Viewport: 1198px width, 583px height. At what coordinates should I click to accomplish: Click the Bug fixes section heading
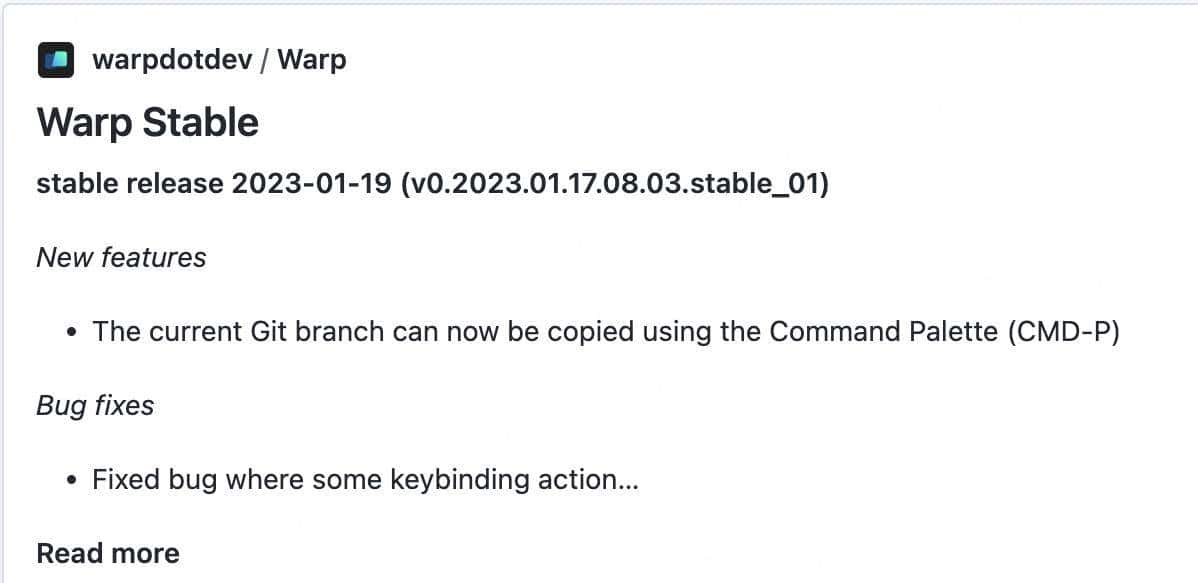click(95, 405)
